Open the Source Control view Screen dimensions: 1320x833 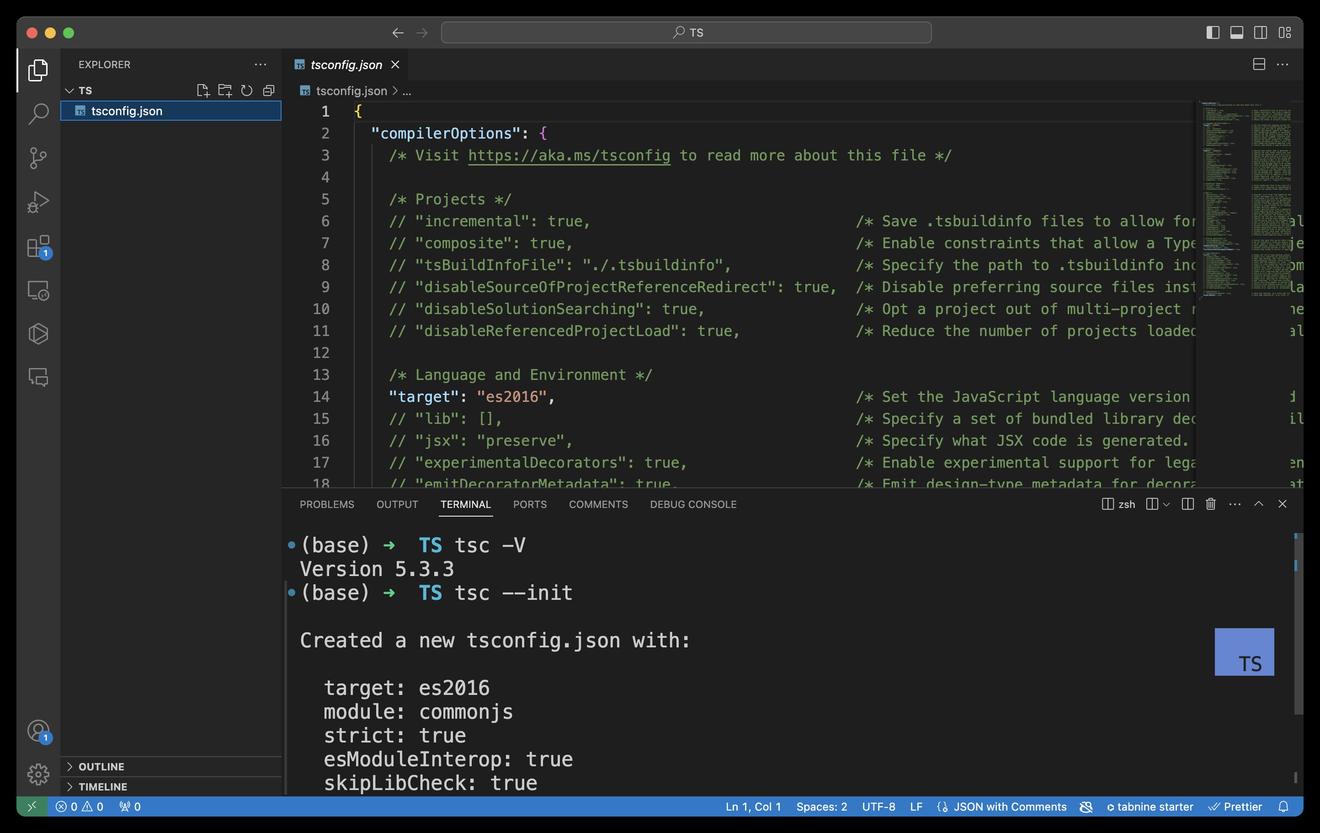pos(38,158)
